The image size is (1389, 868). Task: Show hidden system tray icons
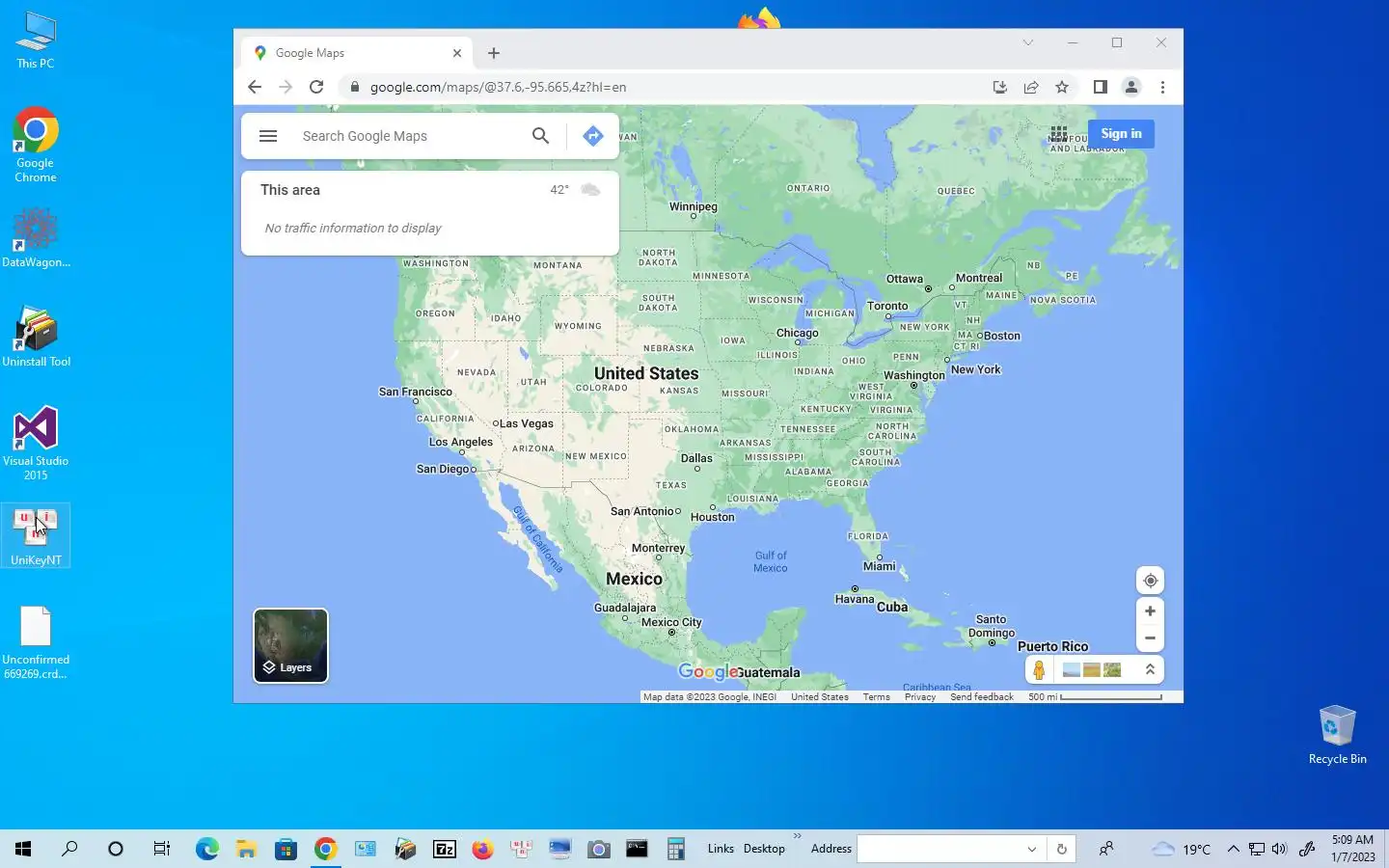click(x=1233, y=849)
